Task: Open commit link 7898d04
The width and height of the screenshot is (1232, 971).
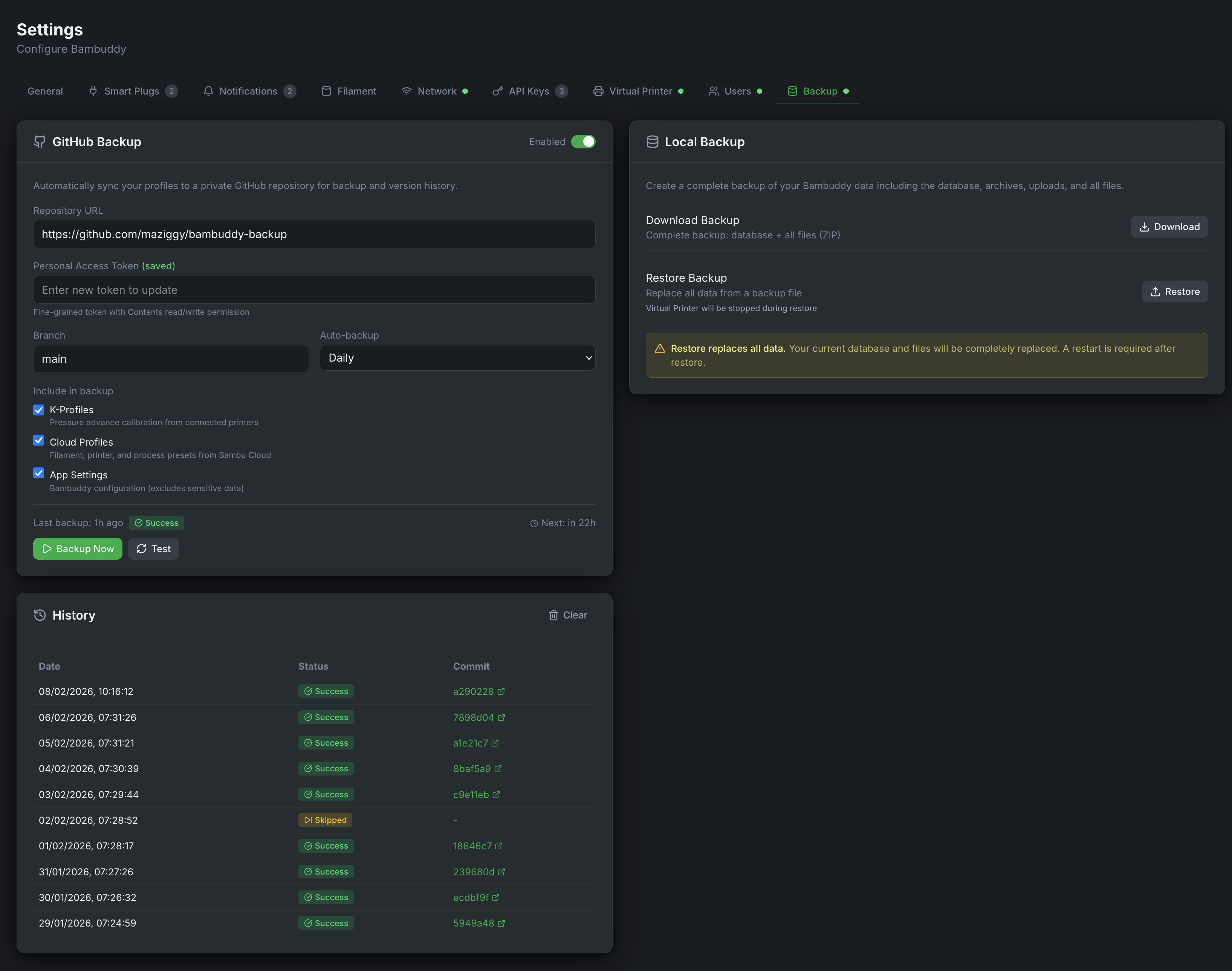Action: pyautogui.click(x=473, y=718)
